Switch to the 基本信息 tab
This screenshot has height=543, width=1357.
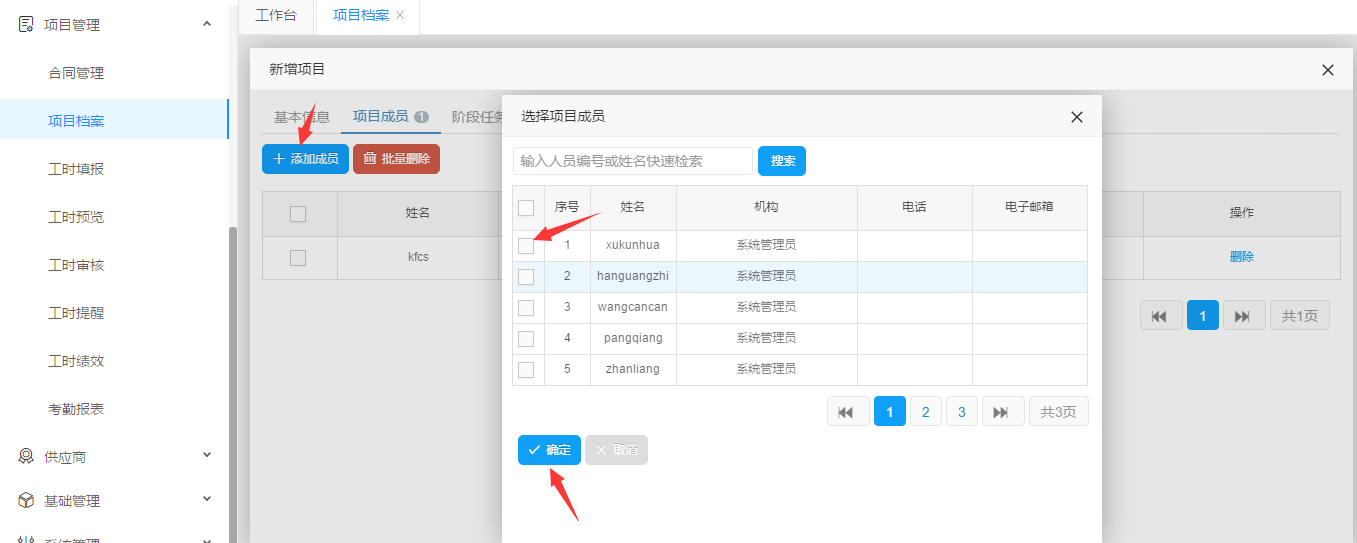[x=301, y=116]
